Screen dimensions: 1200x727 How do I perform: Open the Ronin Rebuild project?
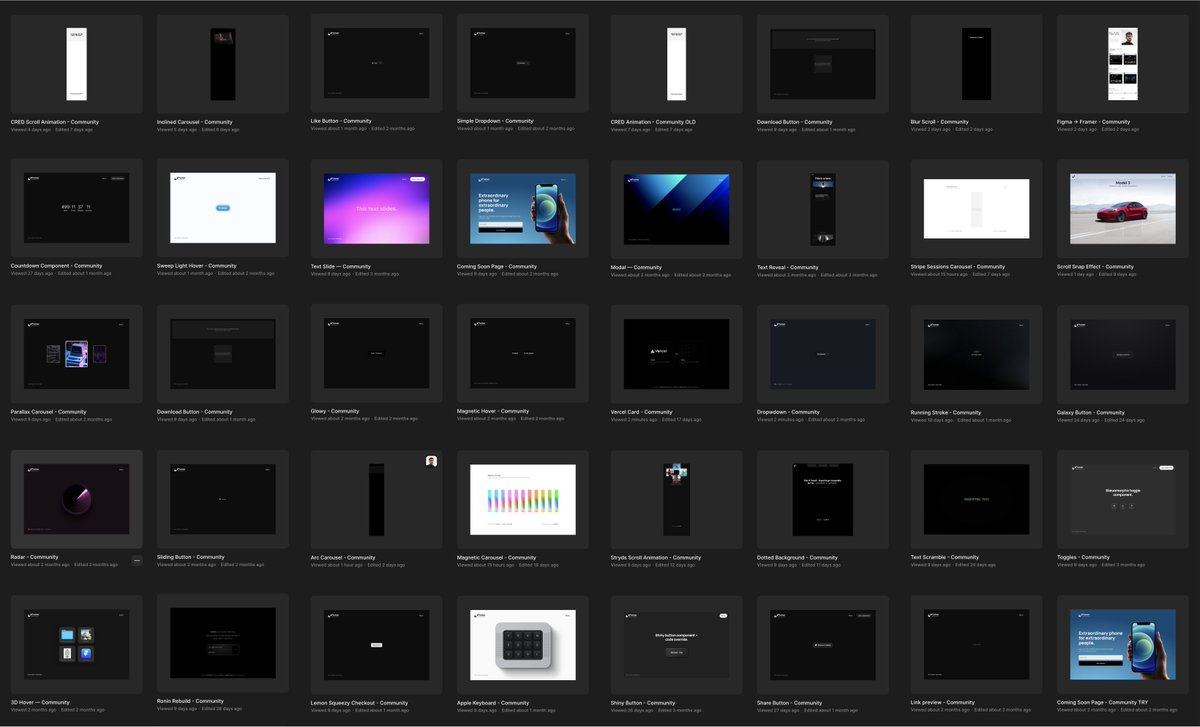(x=222, y=643)
